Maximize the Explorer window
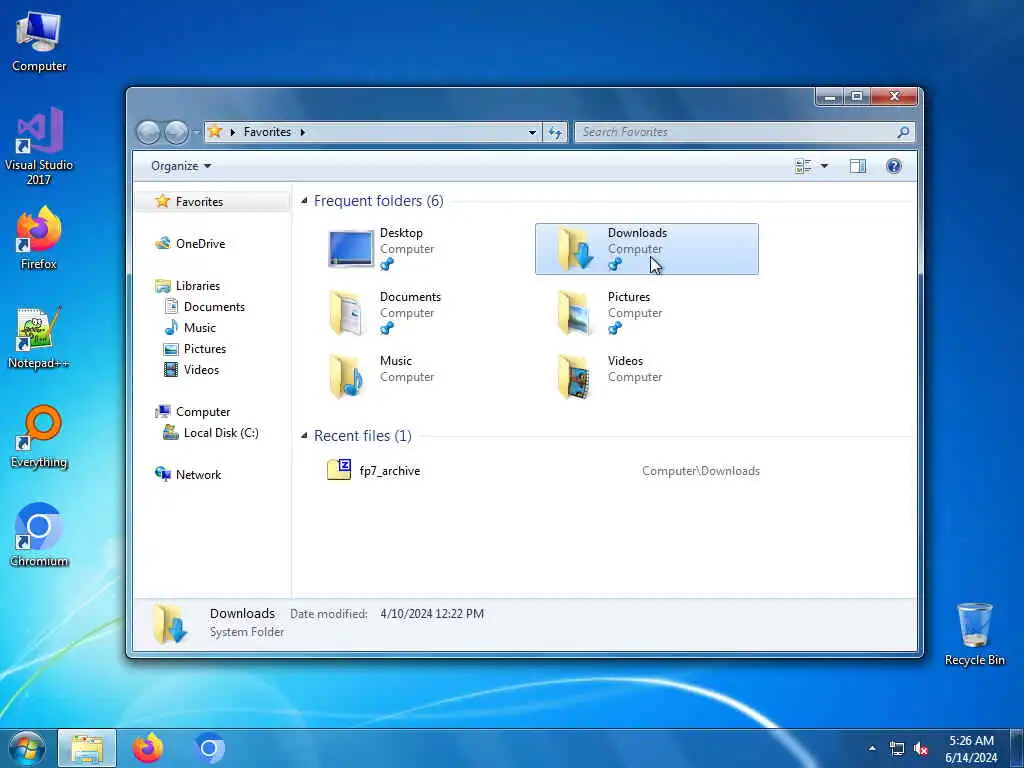This screenshot has width=1024, height=768. 857,97
